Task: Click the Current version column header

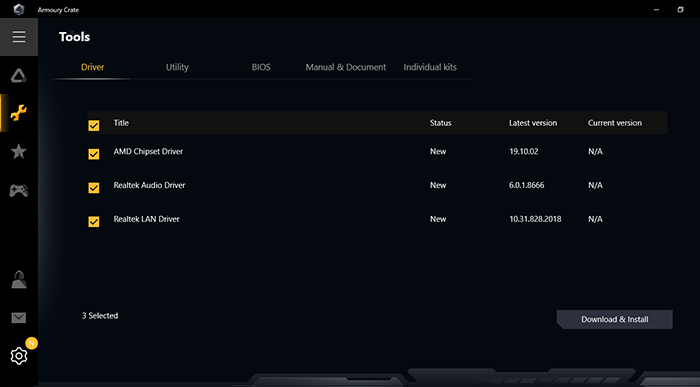Action: (x=615, y=123)
